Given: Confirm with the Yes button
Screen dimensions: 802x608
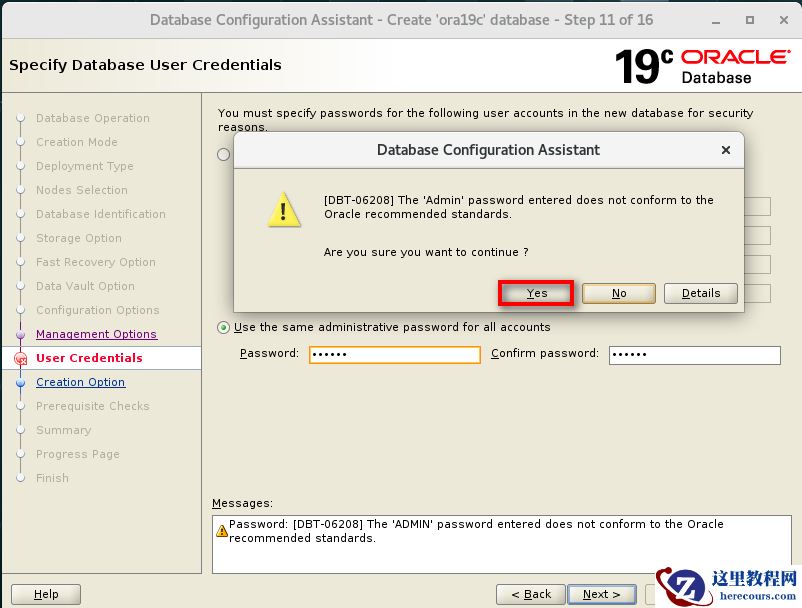Looking at the screenshot, I should coord(536,294).
